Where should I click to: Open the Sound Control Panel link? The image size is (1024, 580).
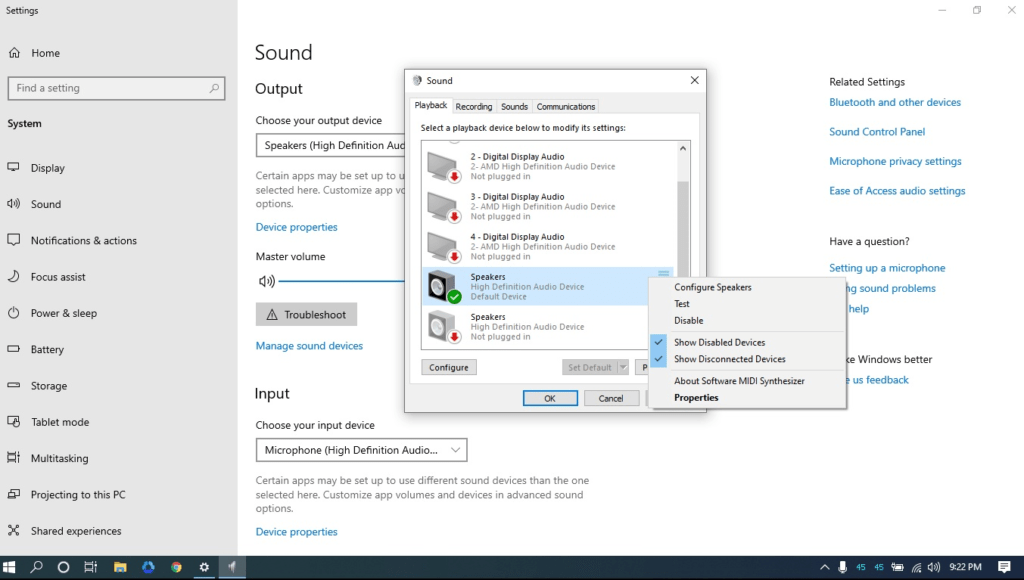pos(877,131)
